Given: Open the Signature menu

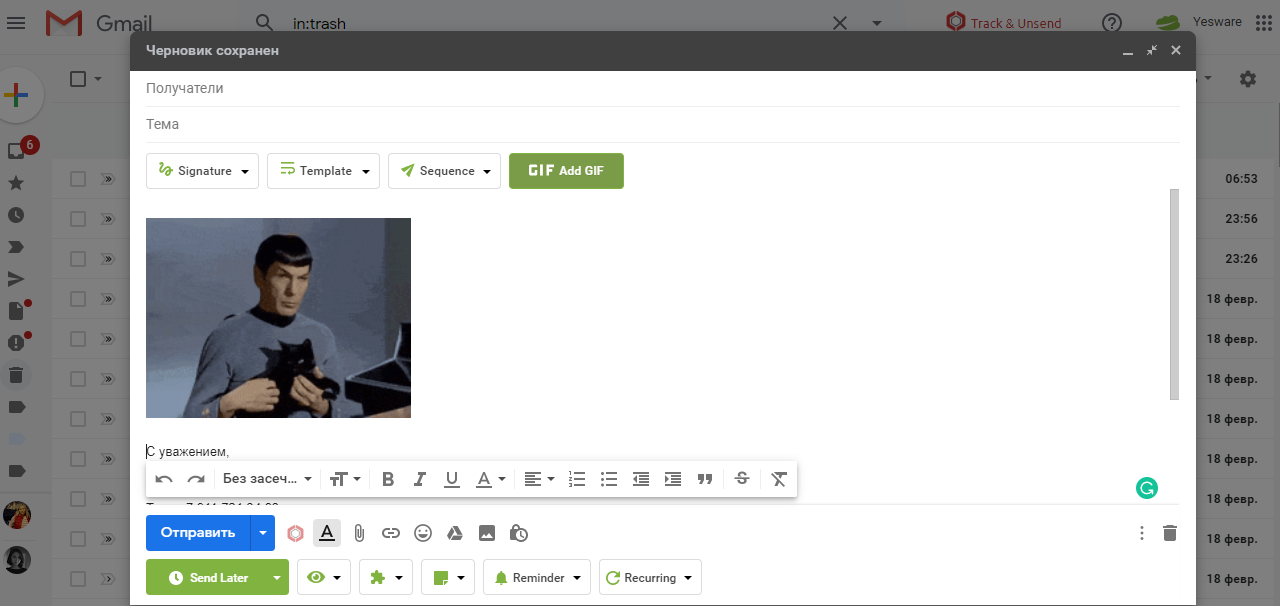Looking at the screenshot, I should (202, 171).
